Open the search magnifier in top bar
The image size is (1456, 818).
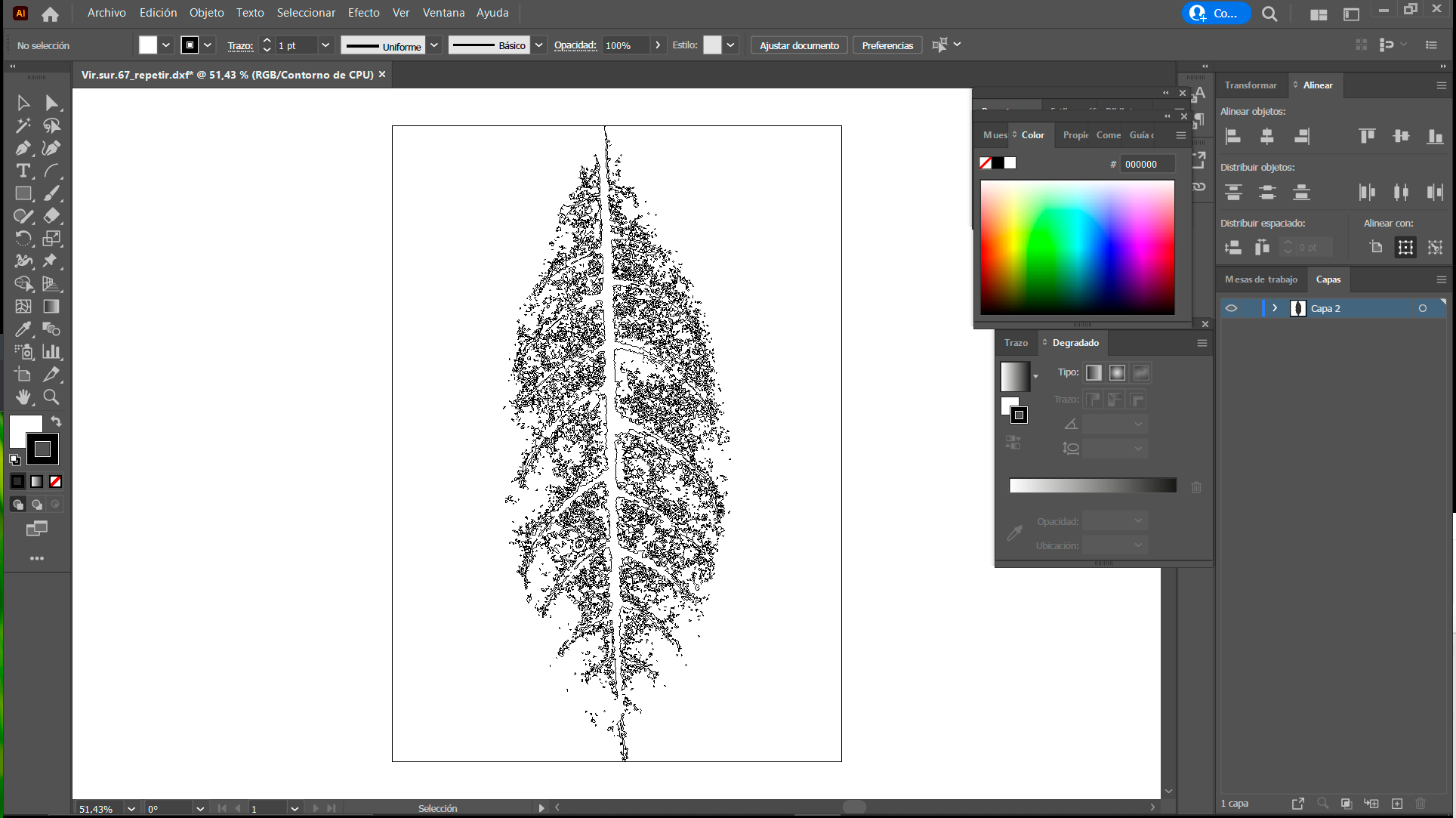click(x=1269, y=14)
